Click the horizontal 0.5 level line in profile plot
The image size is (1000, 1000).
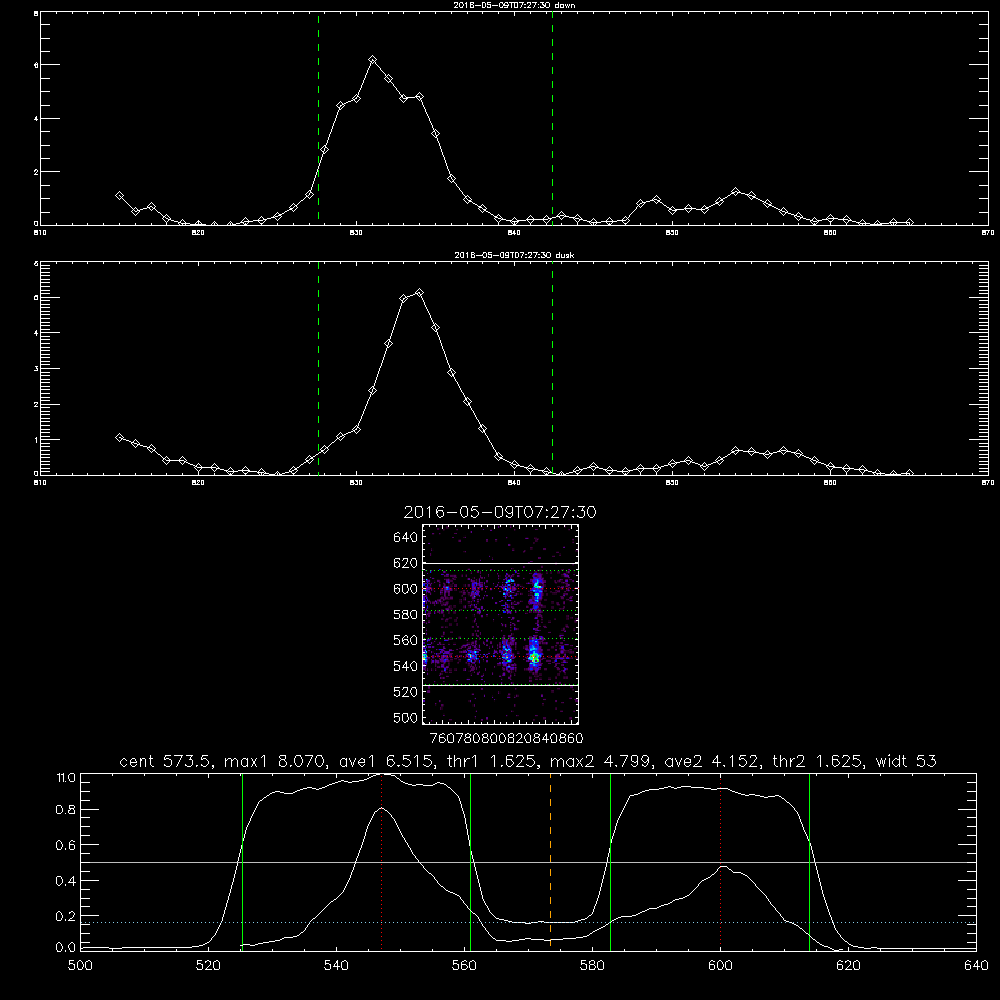click(x=529, y=862)
